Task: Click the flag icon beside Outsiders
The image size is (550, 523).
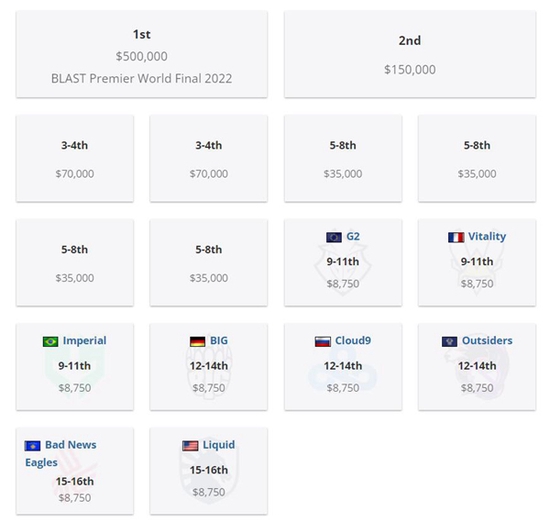Action: click(x=449, y=342)
